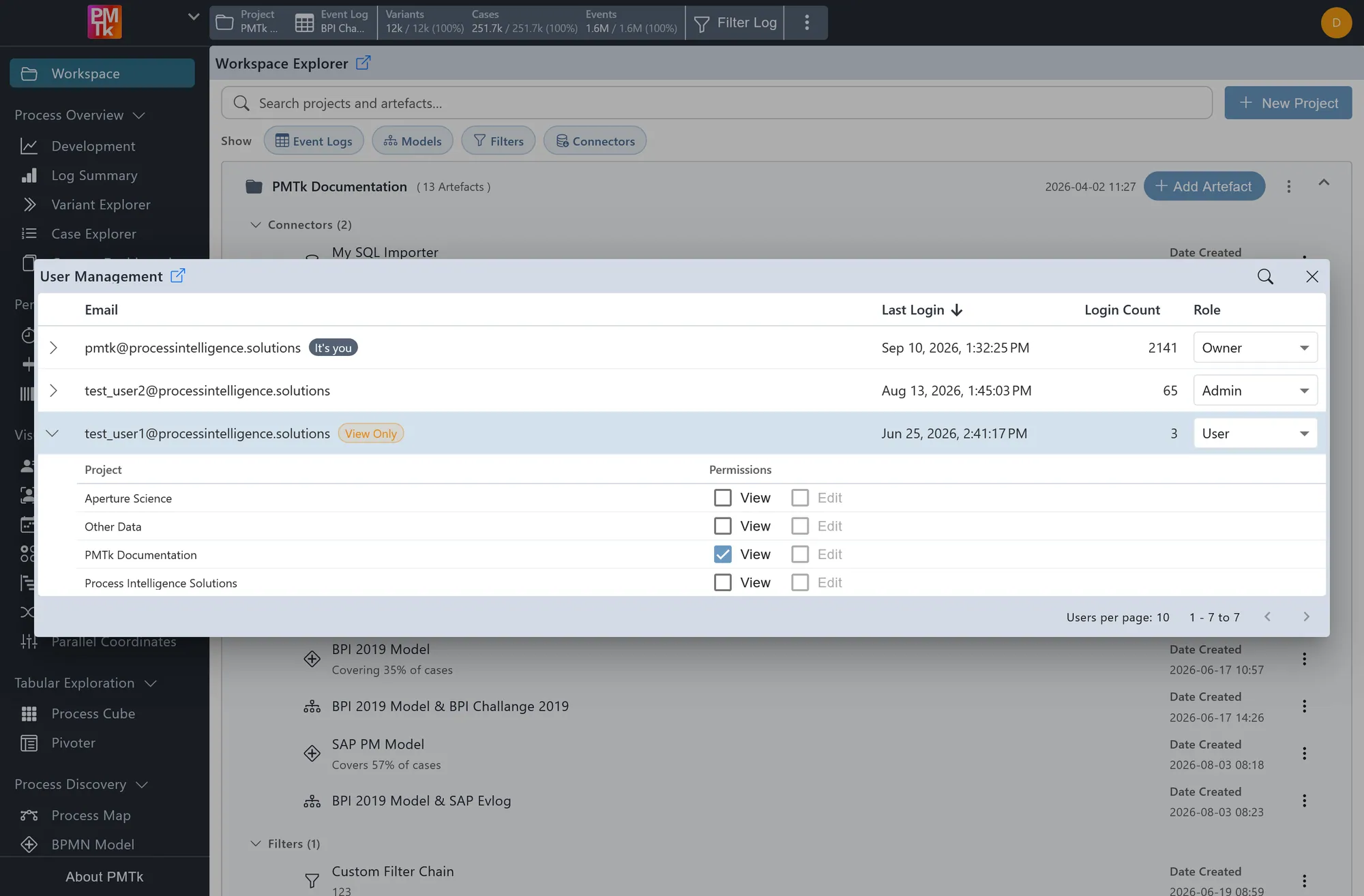Click the PMTk logo
Screen dimensions: 1364x896
point(104,22)
